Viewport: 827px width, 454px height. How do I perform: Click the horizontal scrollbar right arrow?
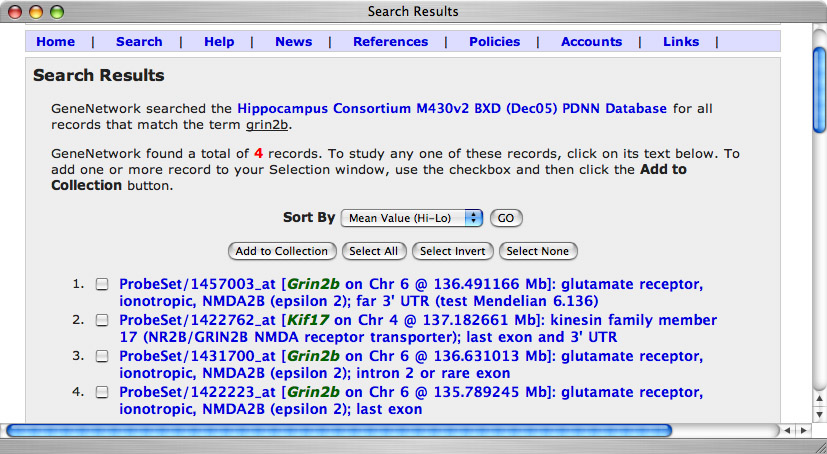802,431
